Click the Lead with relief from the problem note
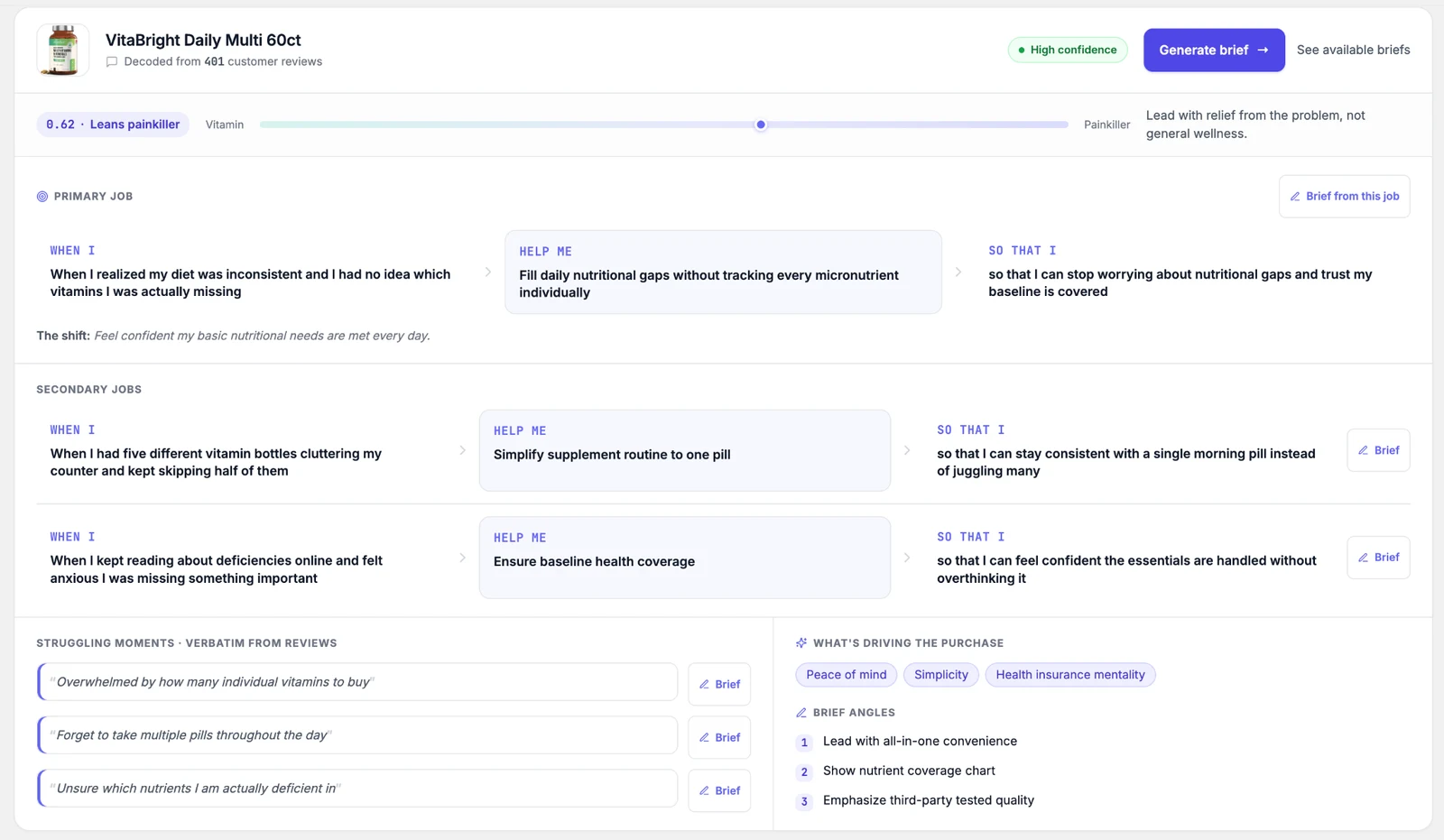The height and width of the screenshot is (840, 1444). click(1255, 125)
